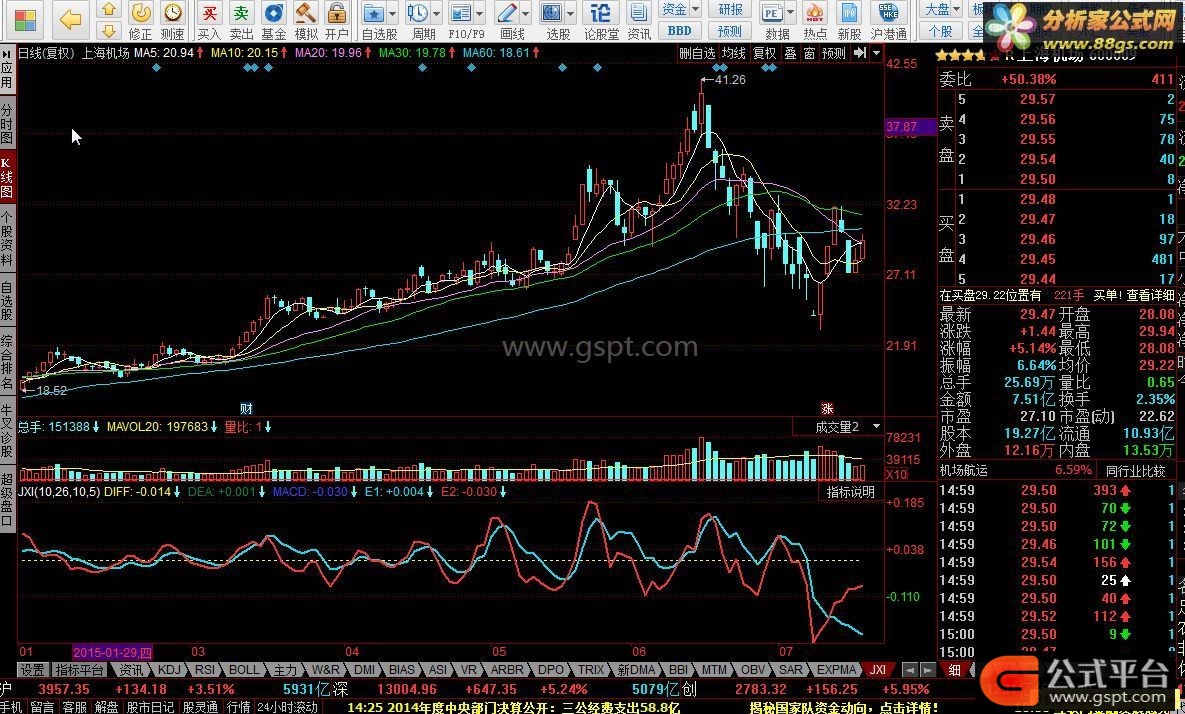The width and height of the screenshot is (1185, 714).
Task: Open 股市日记 in the status bar
Action: (x=150, y=707)
